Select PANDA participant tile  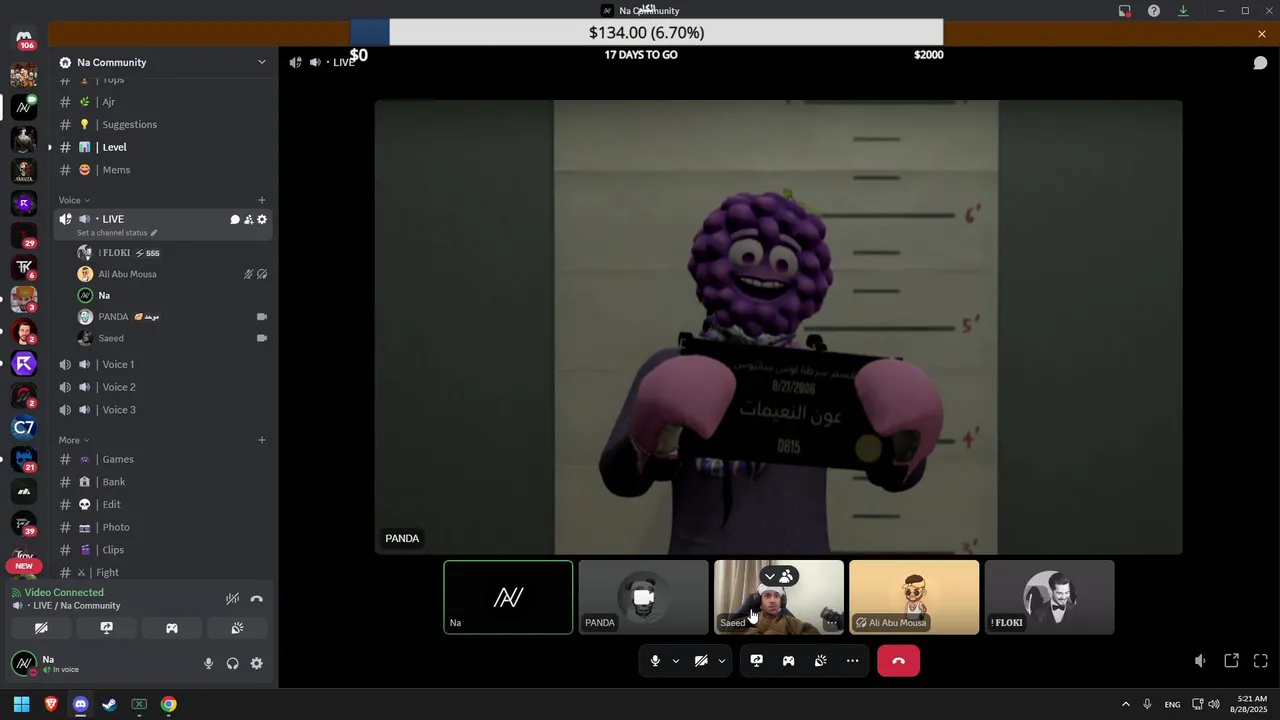[643, 597]
